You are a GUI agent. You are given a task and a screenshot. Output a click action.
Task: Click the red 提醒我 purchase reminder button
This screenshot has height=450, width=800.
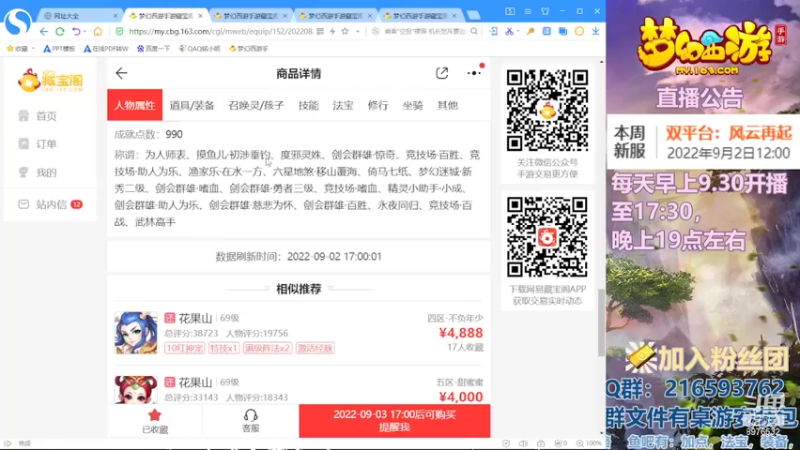tap(394, 421)
